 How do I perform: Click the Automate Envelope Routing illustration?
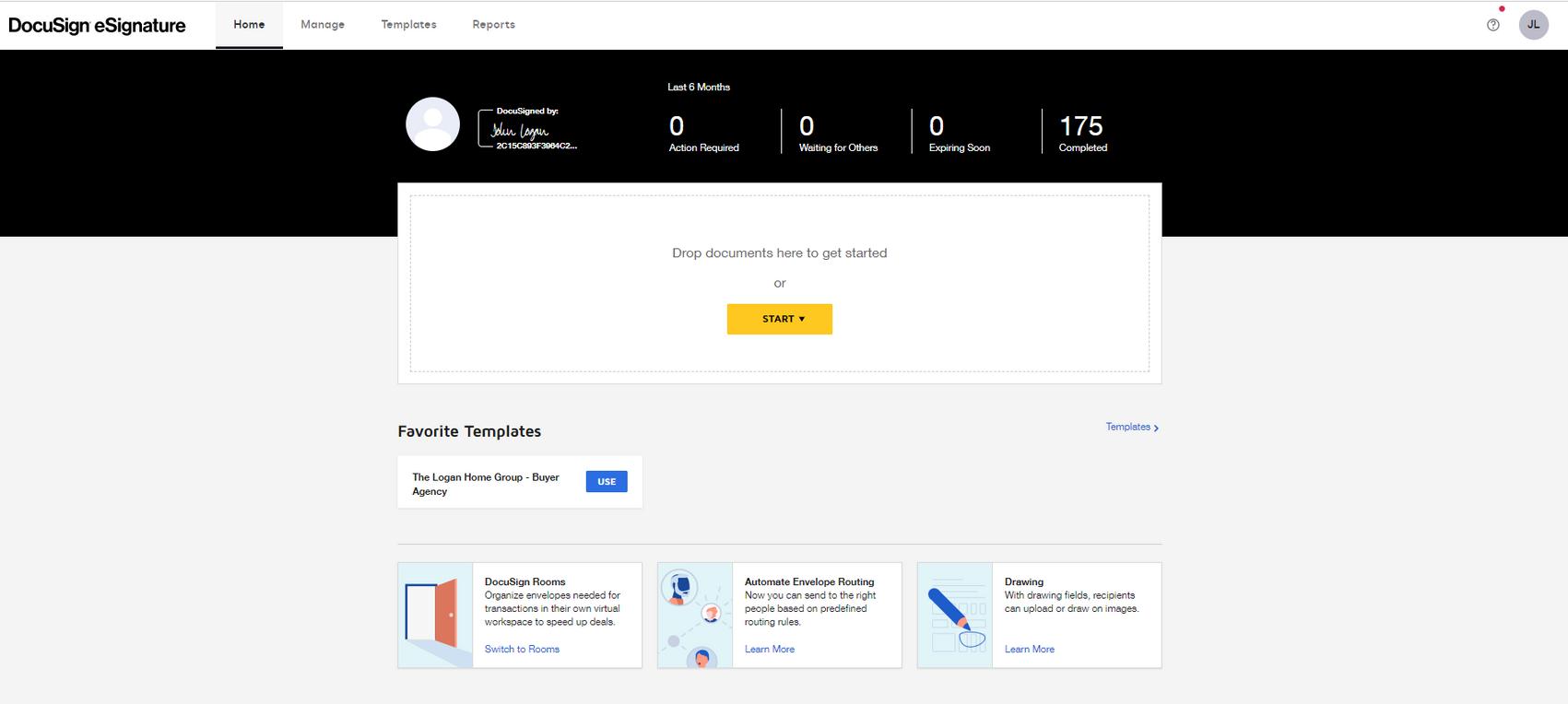click(695, 616)
